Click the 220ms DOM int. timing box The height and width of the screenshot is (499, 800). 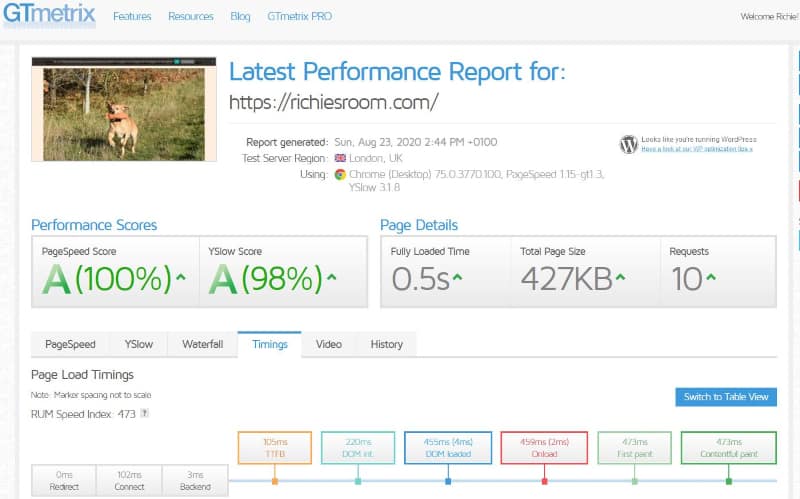pos(358,448)
